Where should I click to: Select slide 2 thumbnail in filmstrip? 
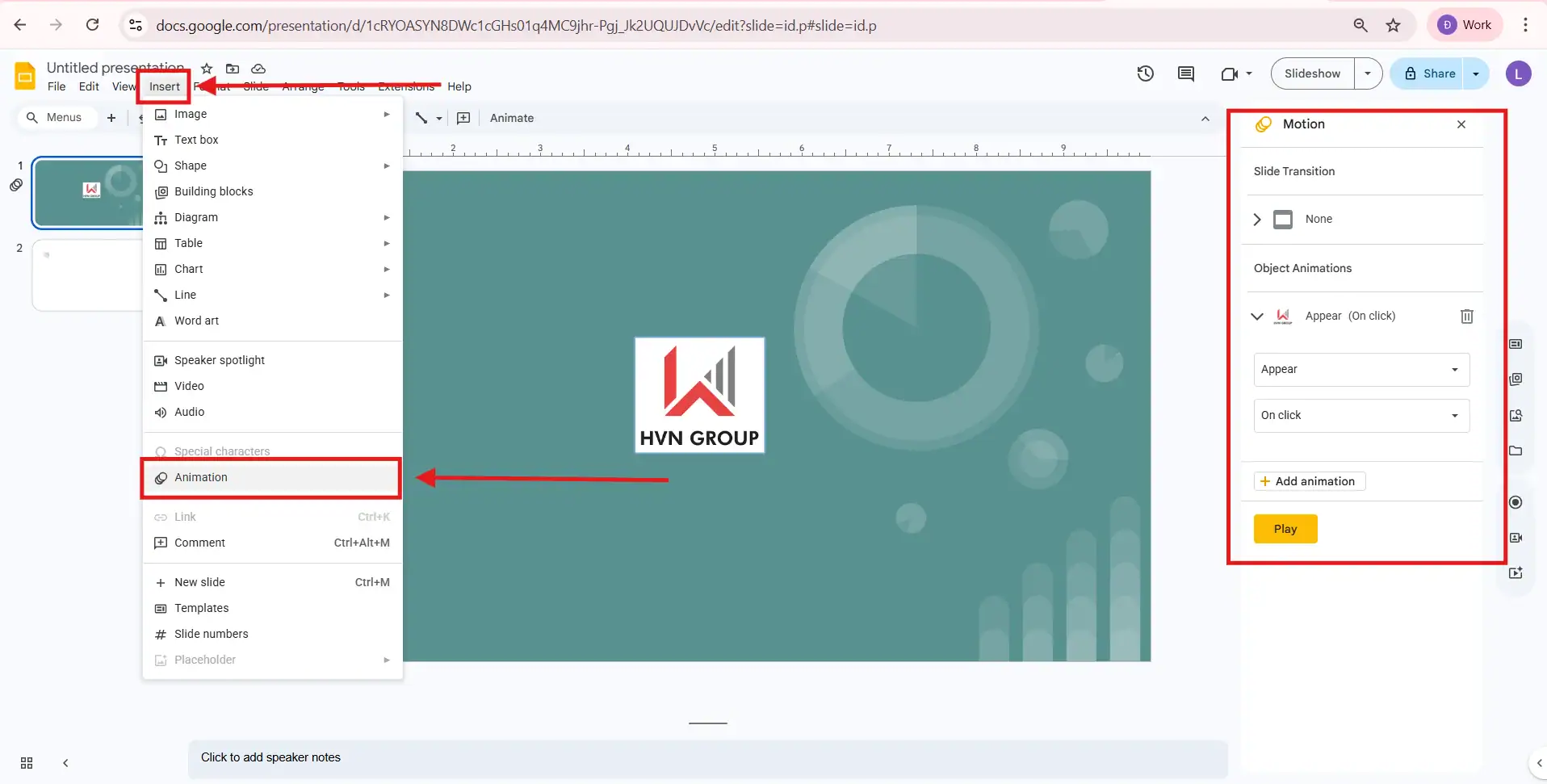[x=87, y=275]
